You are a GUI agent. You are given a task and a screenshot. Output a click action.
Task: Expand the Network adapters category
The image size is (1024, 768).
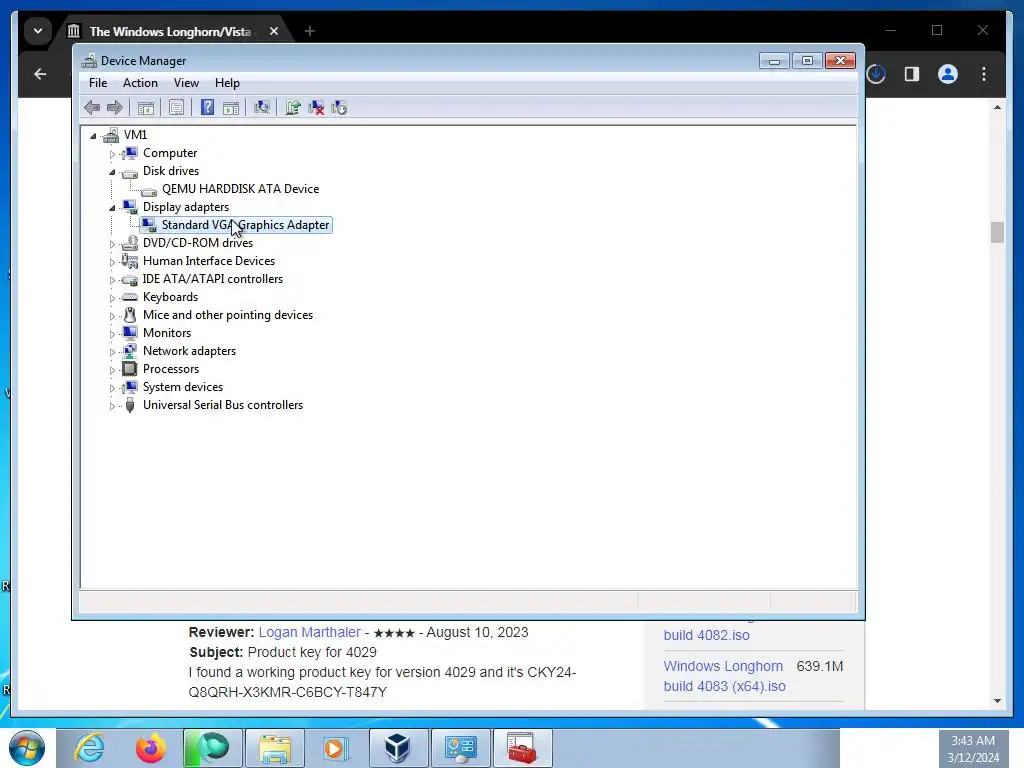112,352
